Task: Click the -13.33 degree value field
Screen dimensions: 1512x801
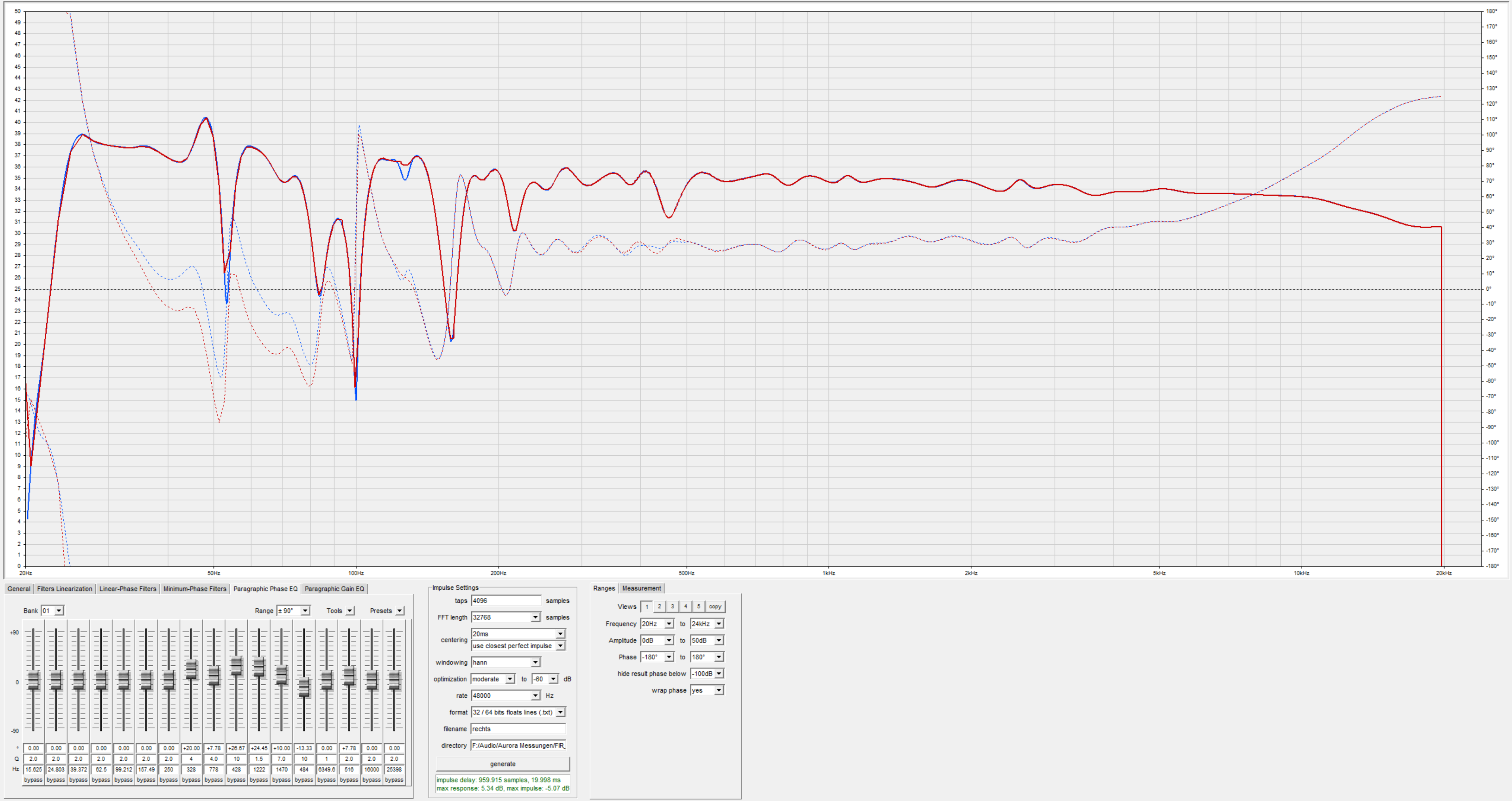Action: pos(304,748)
